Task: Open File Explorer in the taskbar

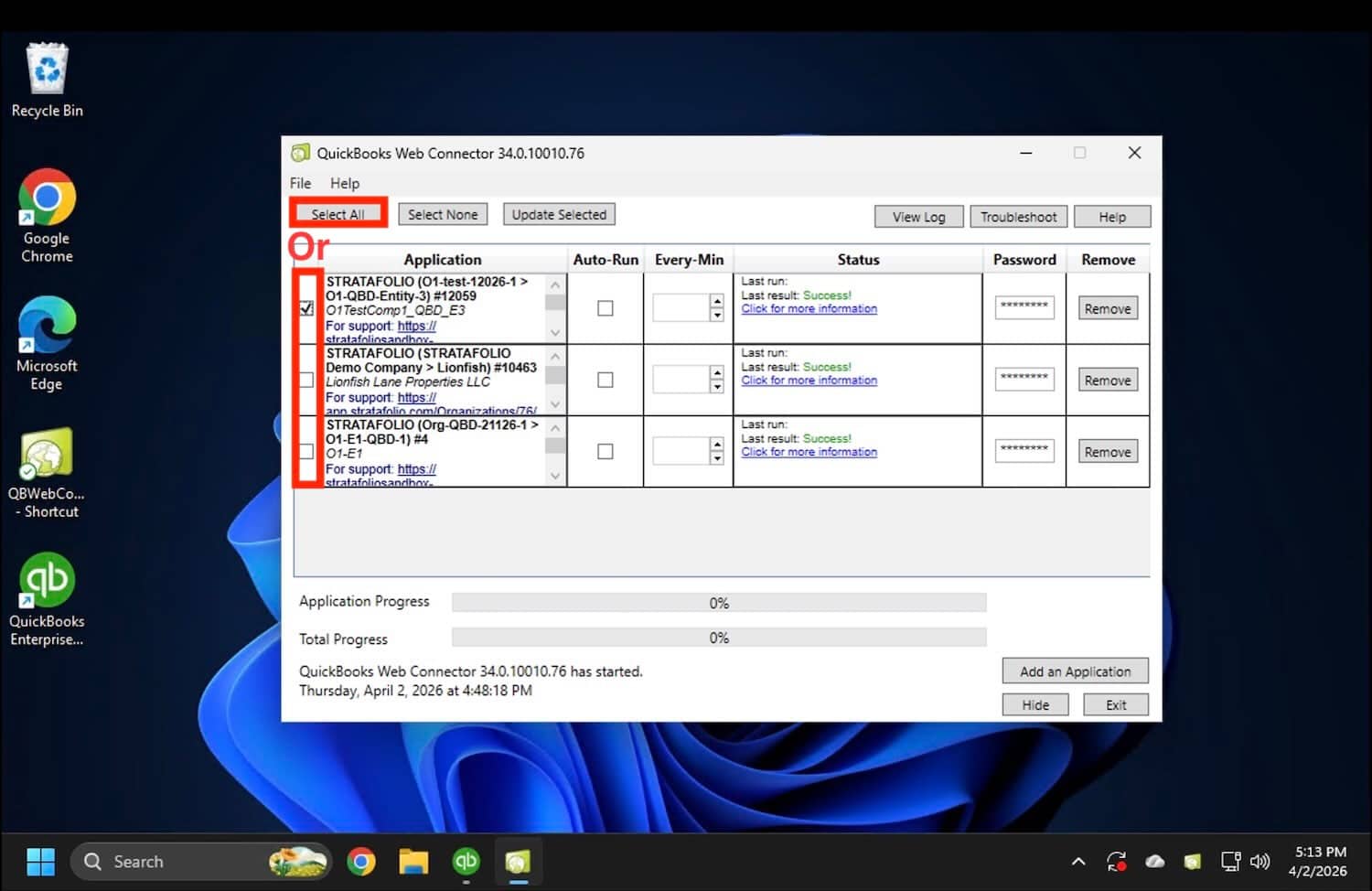Action: [x=413, y=862]
